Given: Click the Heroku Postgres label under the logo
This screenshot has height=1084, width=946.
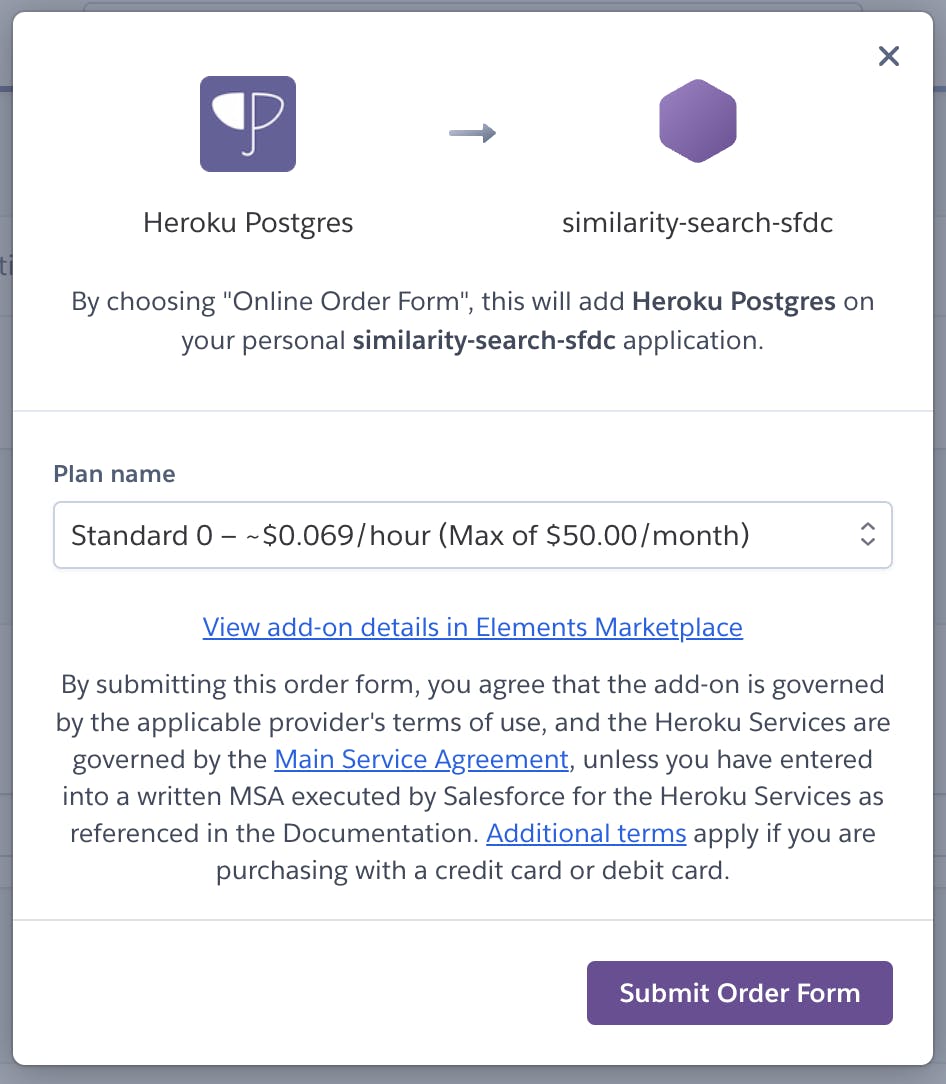Looking at the screenshot, I should pos(248,223).
